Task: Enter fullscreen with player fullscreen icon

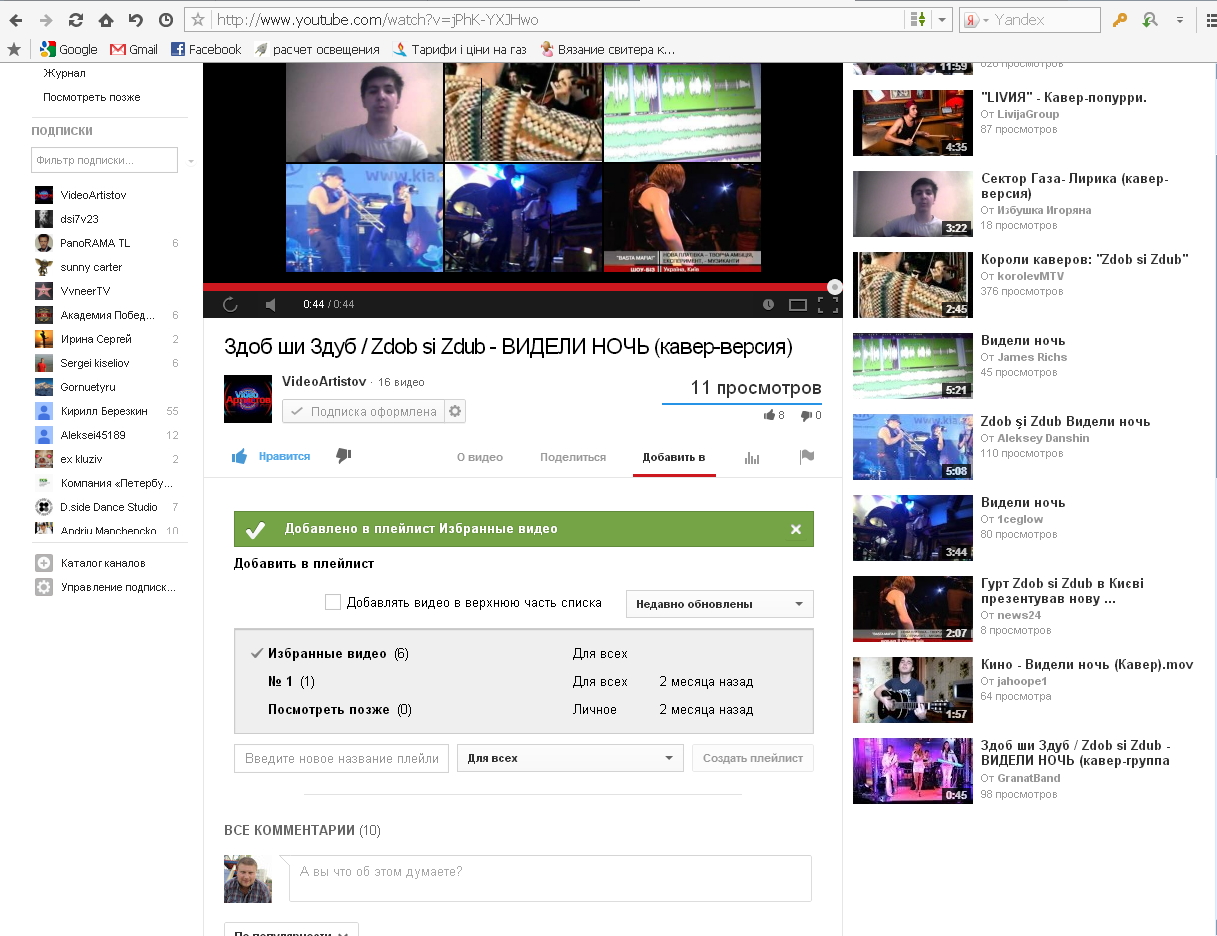Action: (828, 304)
